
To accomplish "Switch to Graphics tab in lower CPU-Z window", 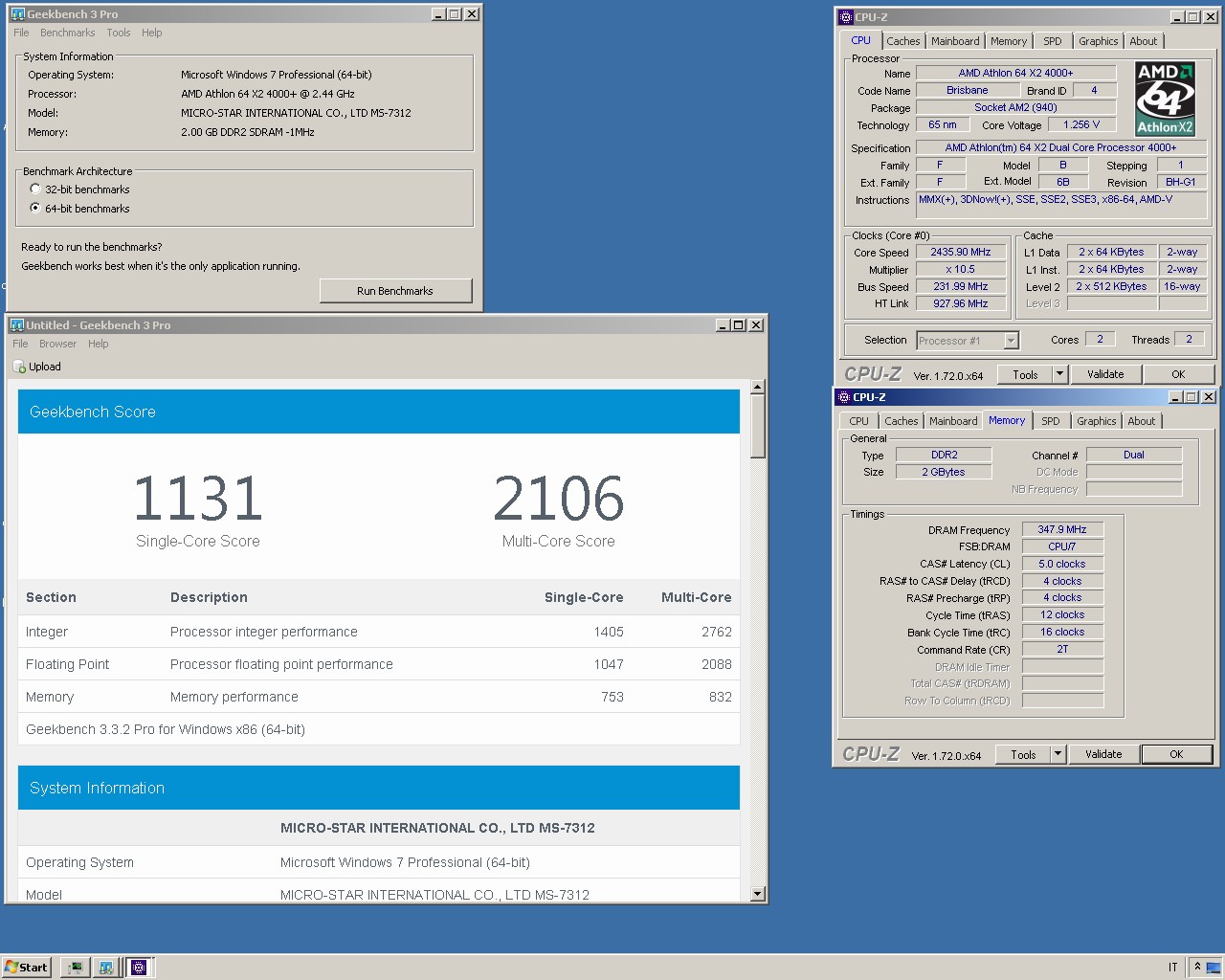I will point(1096,421).
